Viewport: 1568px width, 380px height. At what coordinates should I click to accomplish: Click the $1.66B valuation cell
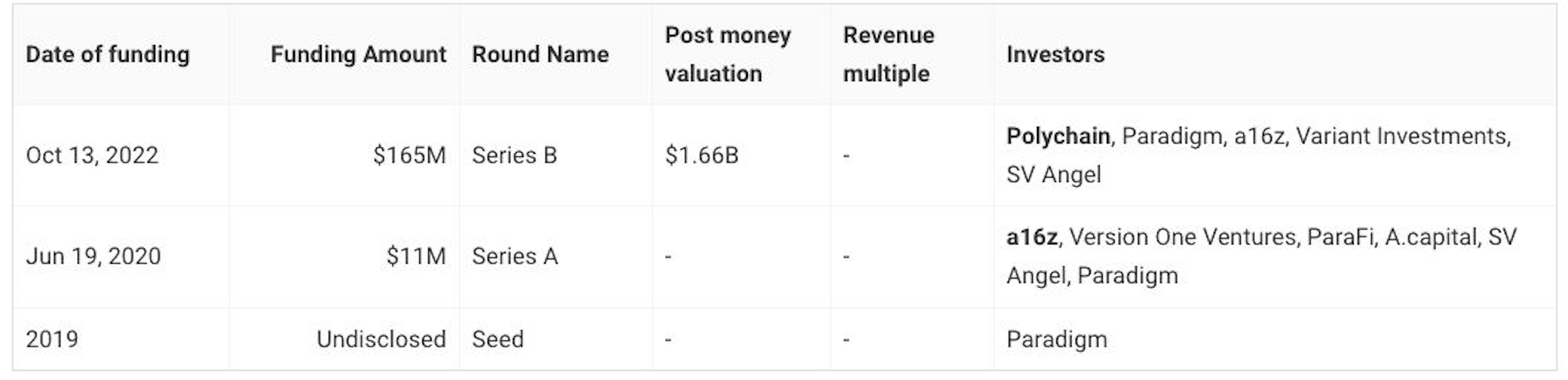tap(701, 156)
